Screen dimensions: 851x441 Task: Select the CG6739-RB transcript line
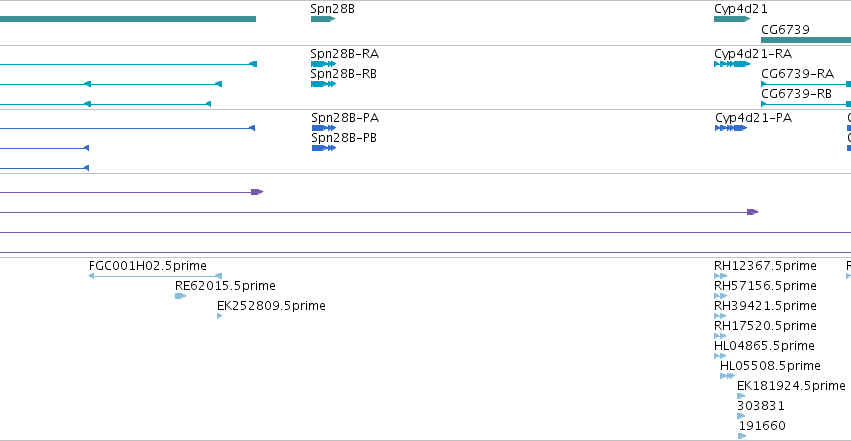click(806, 104)
